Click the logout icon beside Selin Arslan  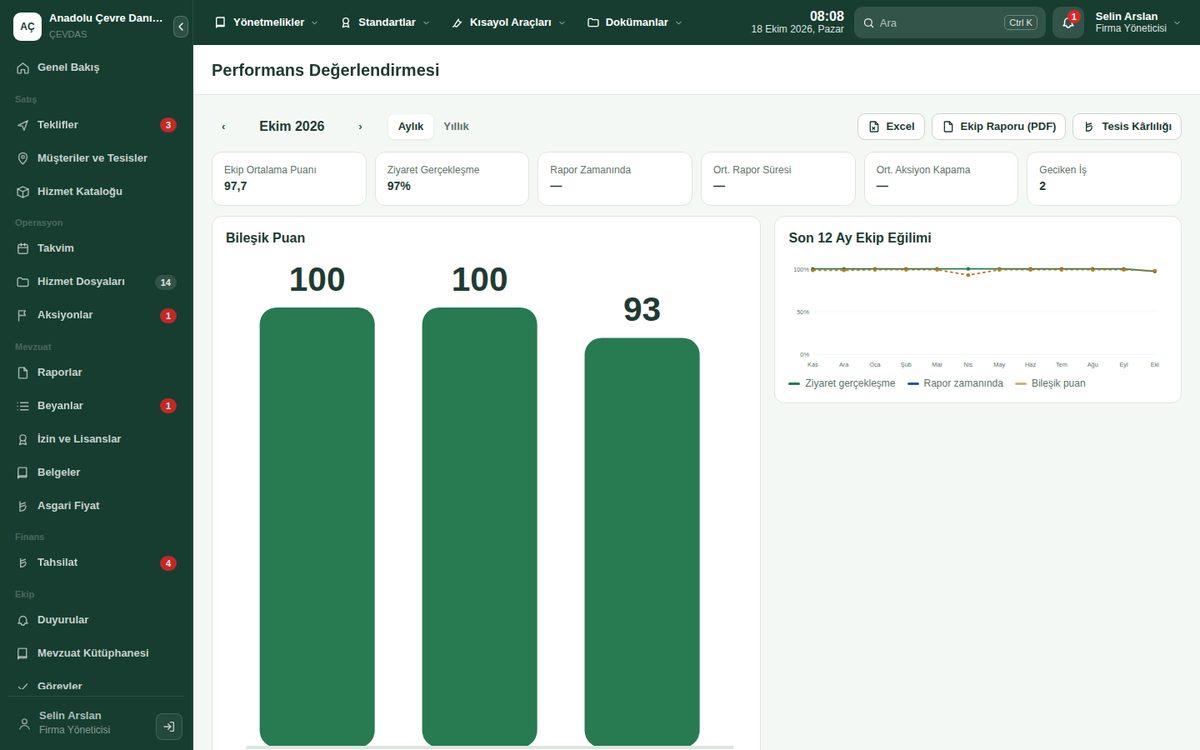pyautogui.click(x=169, y=727)
